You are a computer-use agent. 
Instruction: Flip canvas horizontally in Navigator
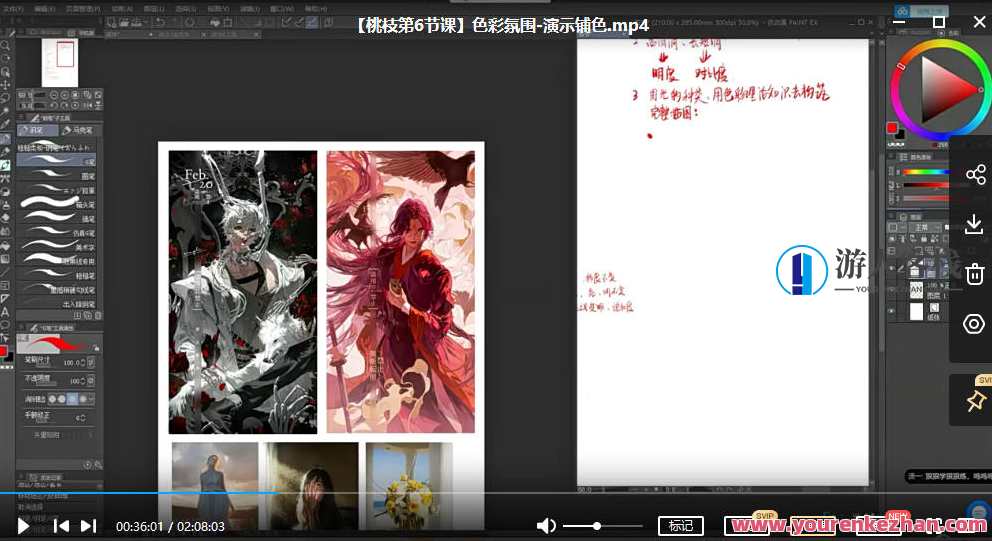[x=87, y=105]
